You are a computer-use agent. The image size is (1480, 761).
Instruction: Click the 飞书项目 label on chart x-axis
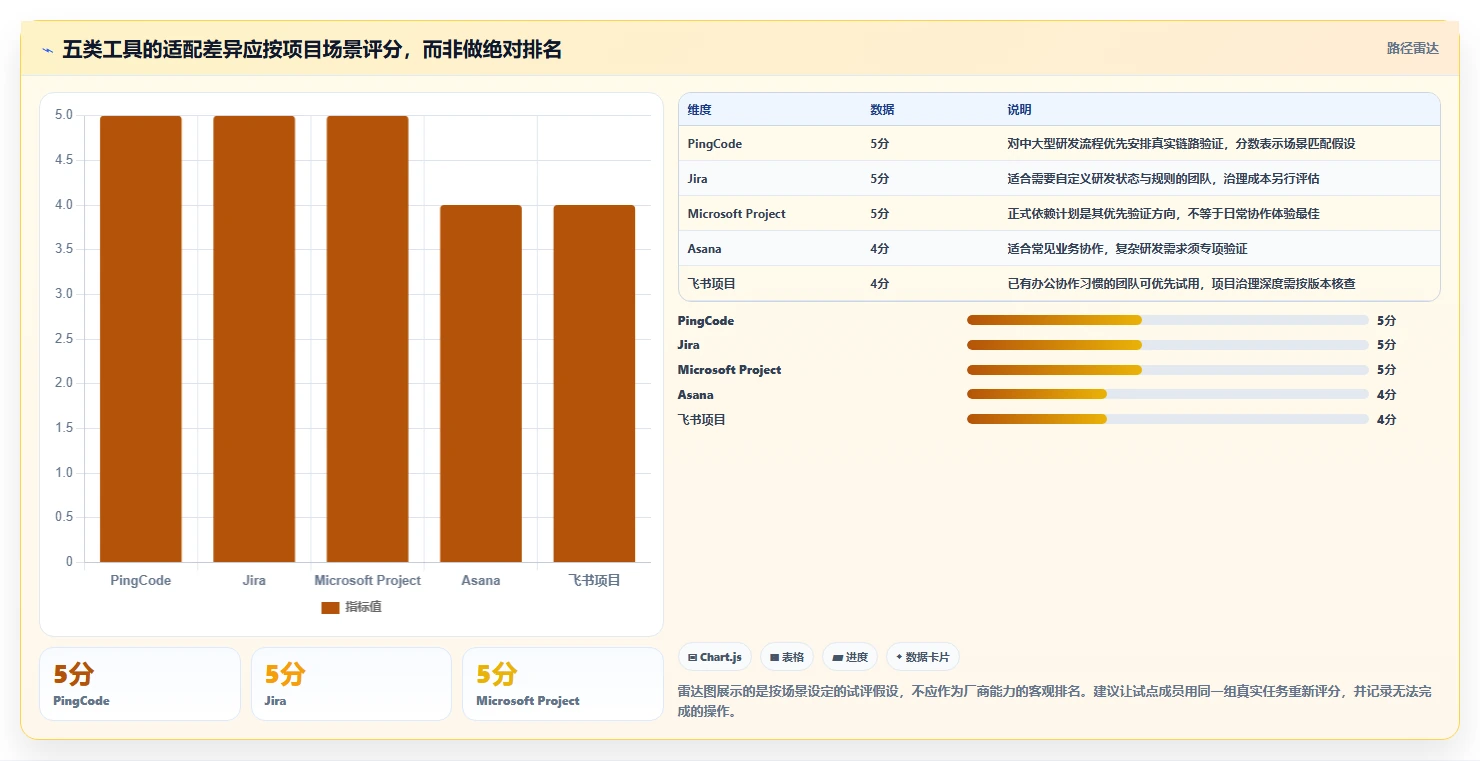pyautogui.click(x=595, y=581)
